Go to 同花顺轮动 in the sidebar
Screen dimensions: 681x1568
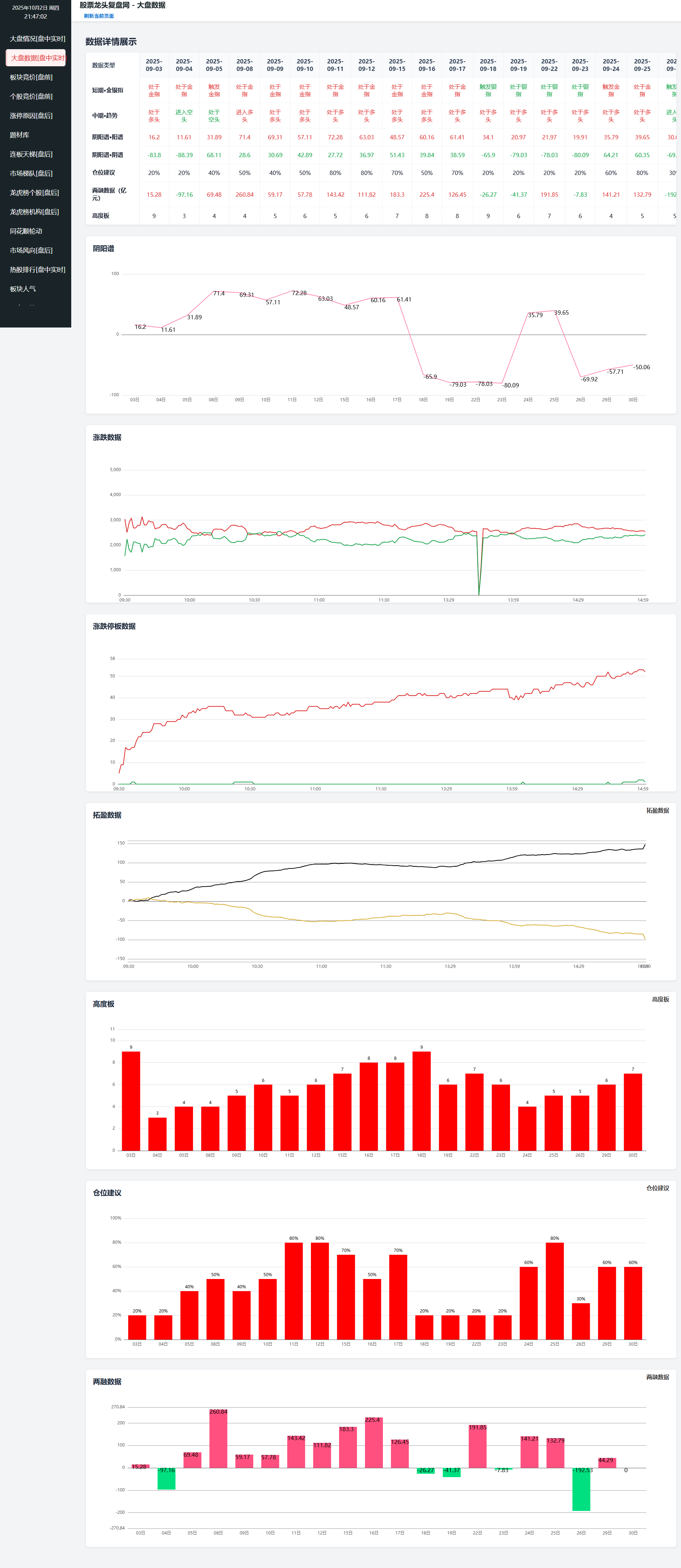[x=26, y=231]
